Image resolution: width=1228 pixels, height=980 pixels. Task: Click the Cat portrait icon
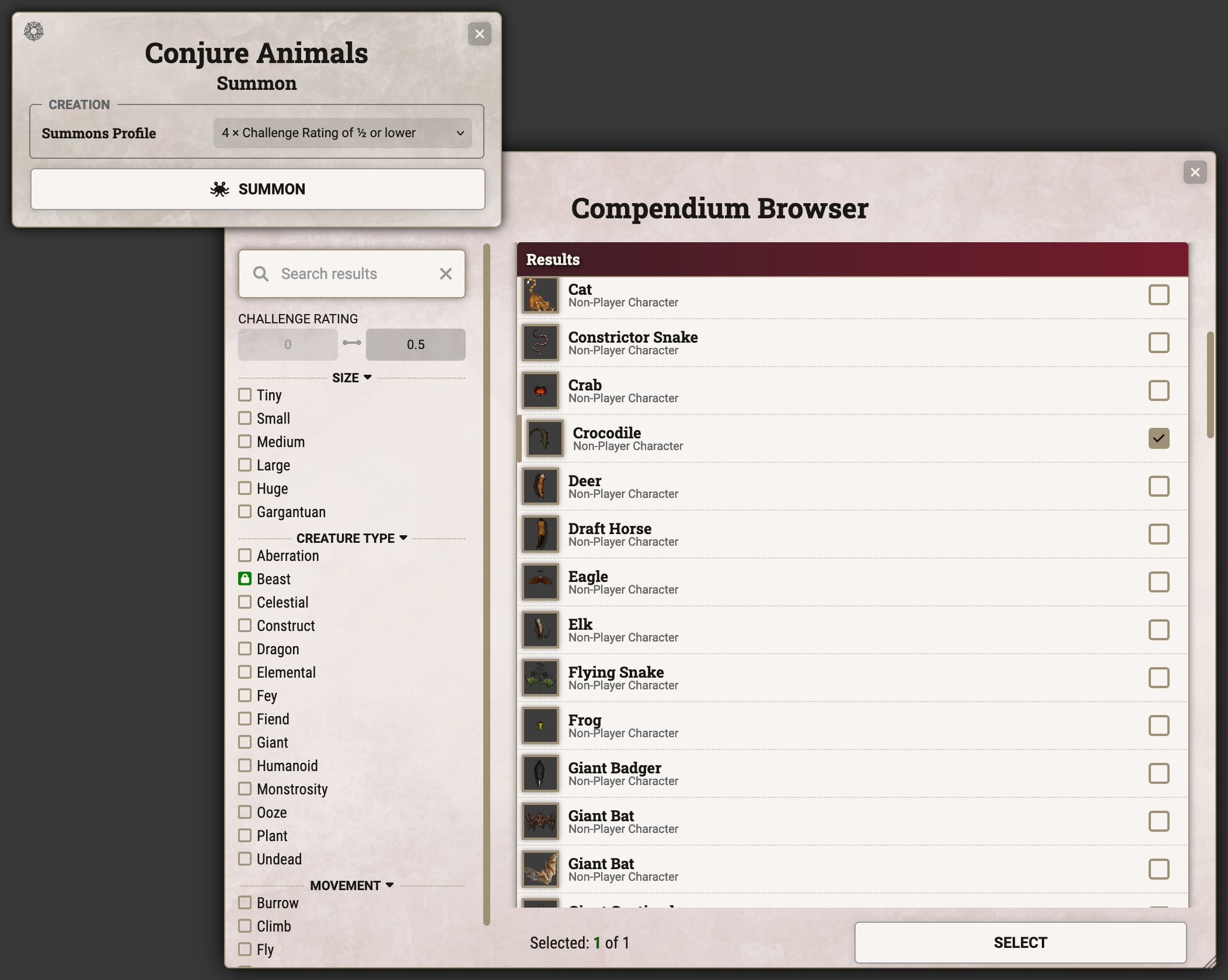tap(540, 295)
